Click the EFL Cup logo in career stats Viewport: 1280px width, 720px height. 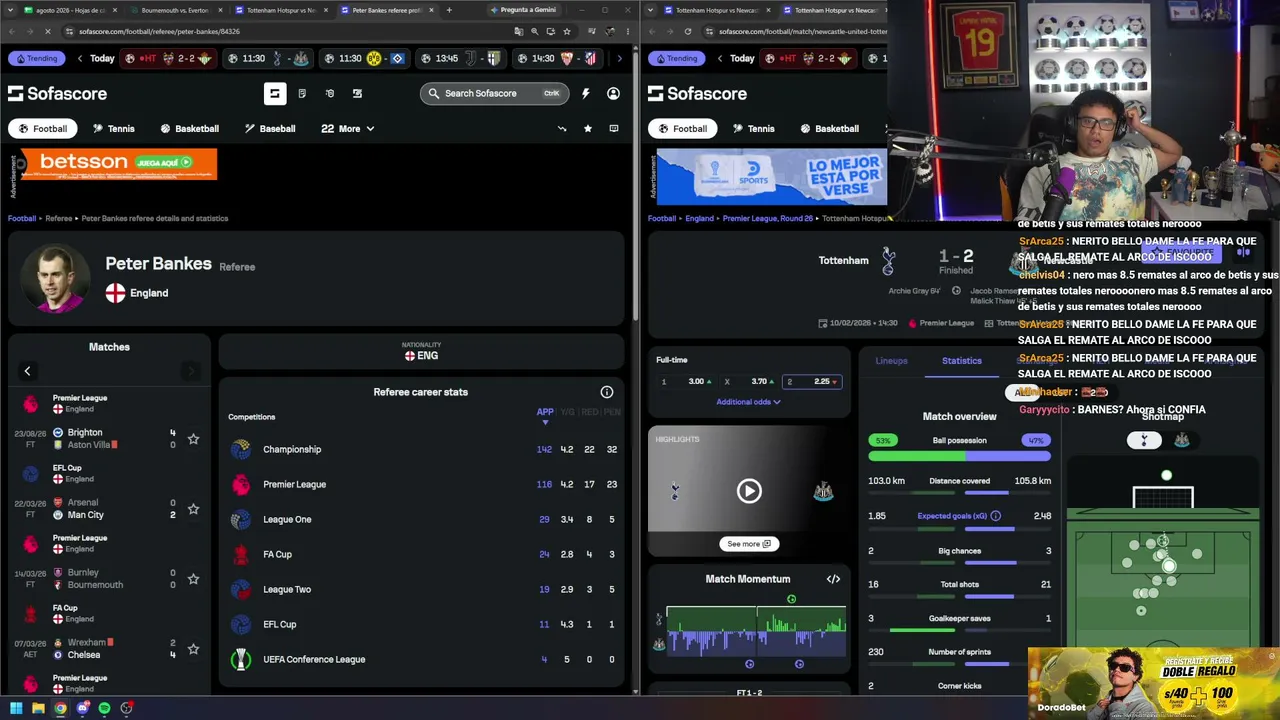pos(241,624)
